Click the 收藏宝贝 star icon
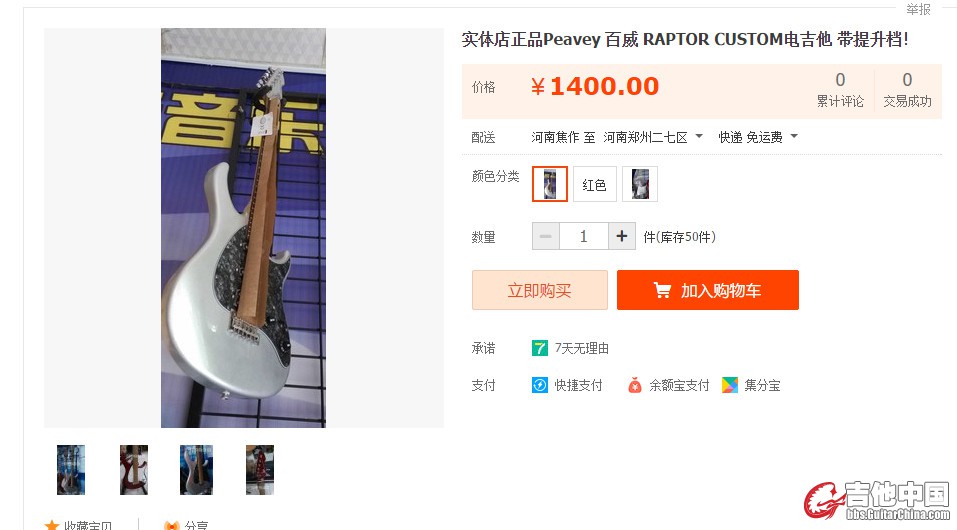Screen dimensions: 957x530 coord(52,525)
